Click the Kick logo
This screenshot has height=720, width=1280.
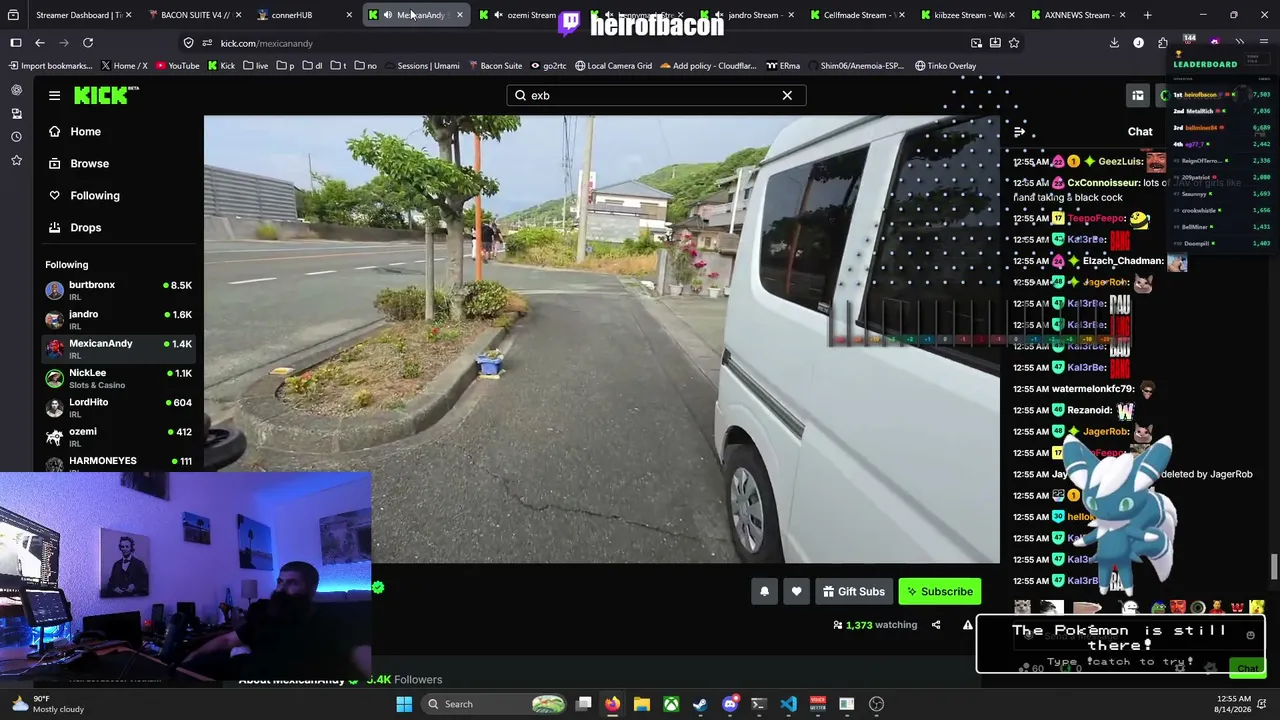tap(106, 95)
